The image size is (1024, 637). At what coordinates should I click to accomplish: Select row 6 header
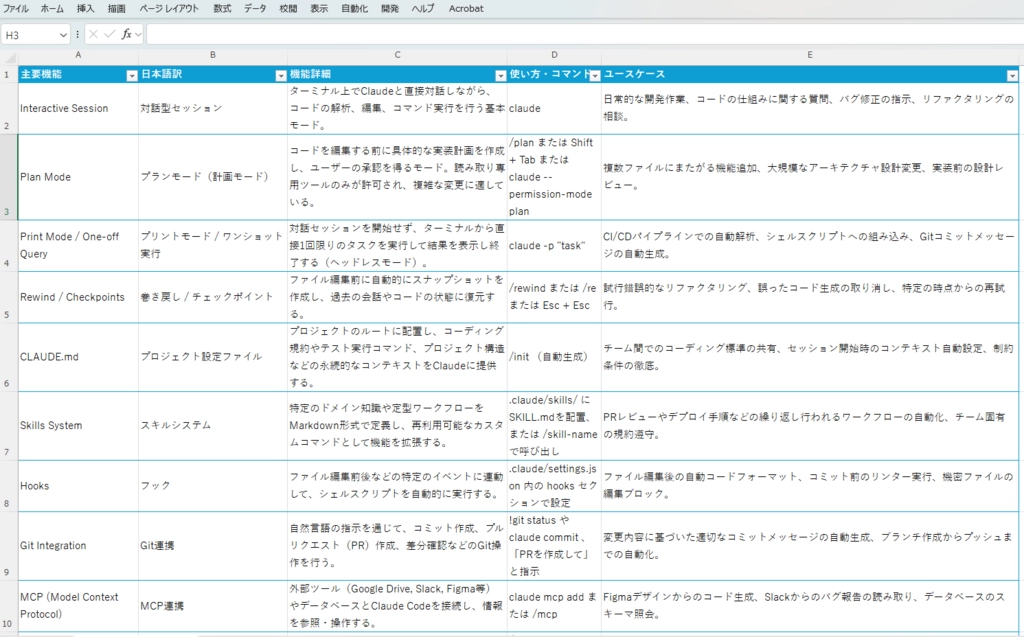8,357
